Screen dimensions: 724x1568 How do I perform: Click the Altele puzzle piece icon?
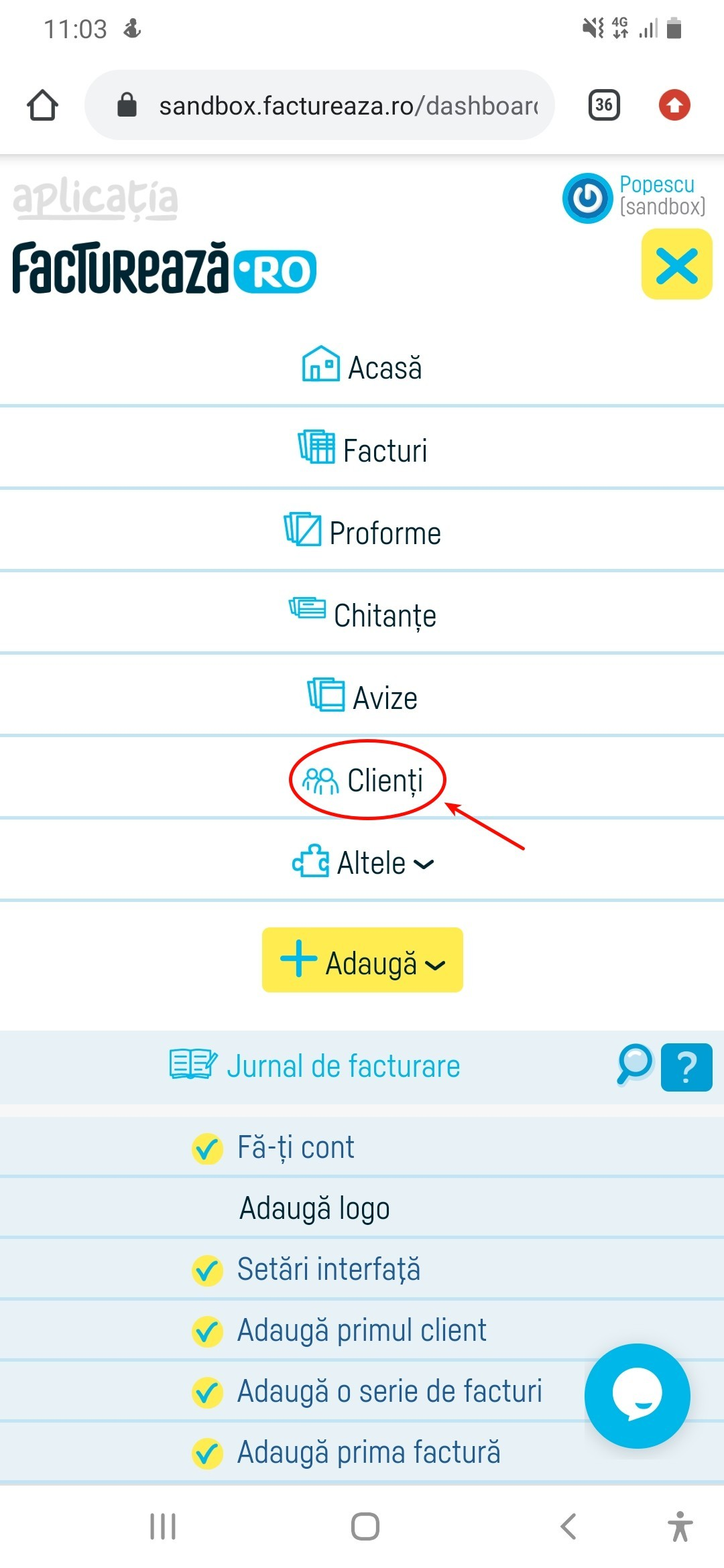310,862
